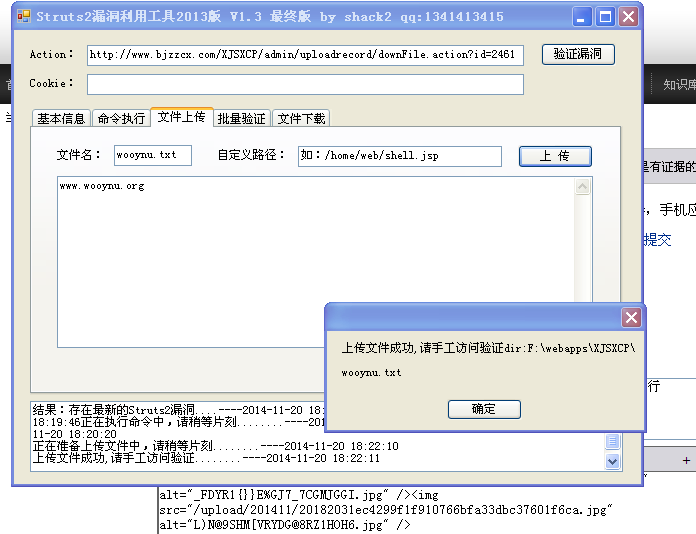
Task: Open the 文件下载 tab
Action: pyautogui.click(x=301, y=119)
